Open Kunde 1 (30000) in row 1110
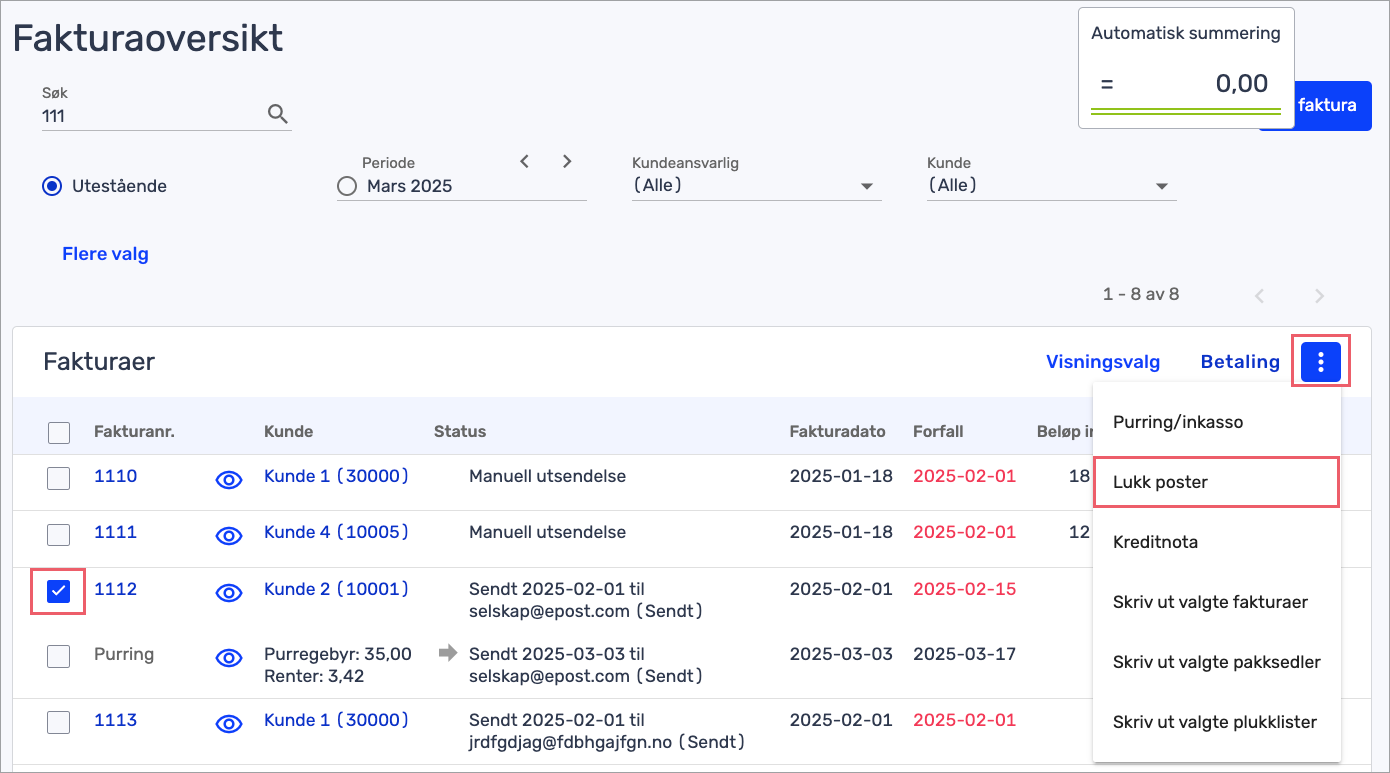Screen dimensions: 1390x773 (336, 476)
